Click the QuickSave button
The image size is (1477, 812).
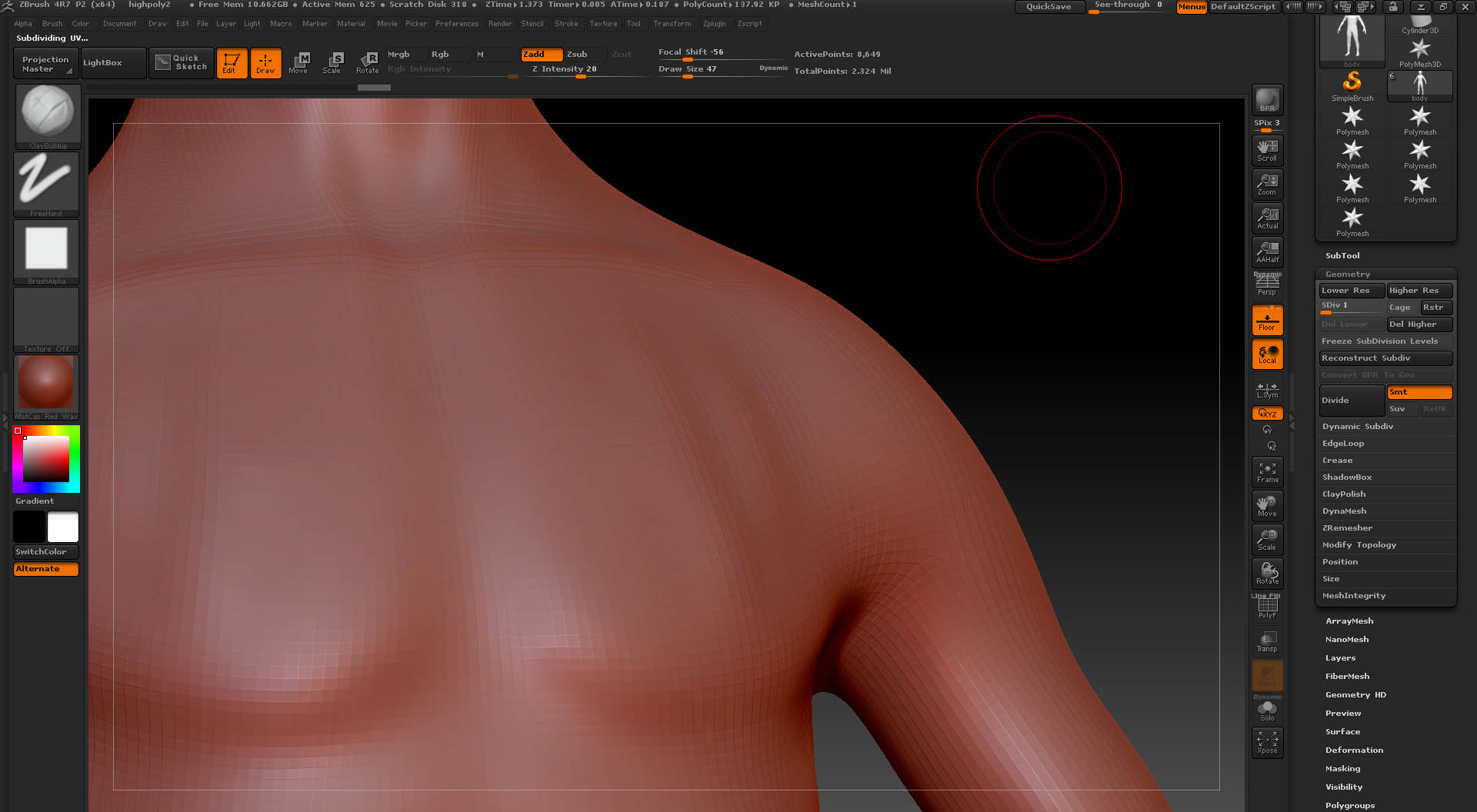[1049, 7]
